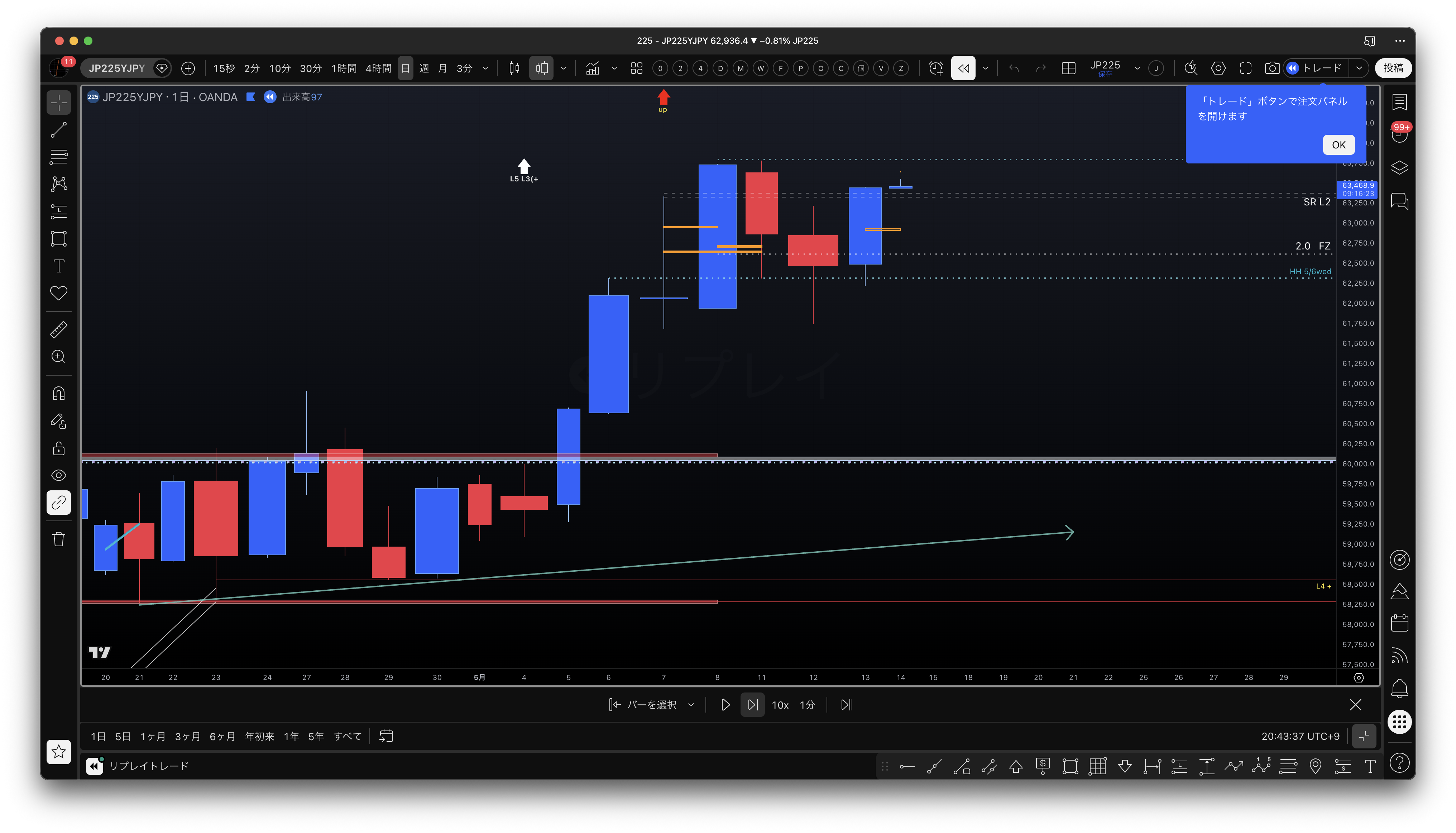This screenshot has height=833, width=1456.
Task: Select the trend line drawing tool
Action: 58,130
